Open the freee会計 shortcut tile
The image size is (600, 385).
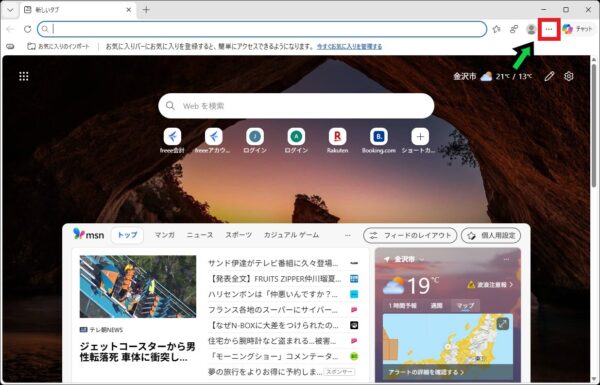(x=172, y=141)
